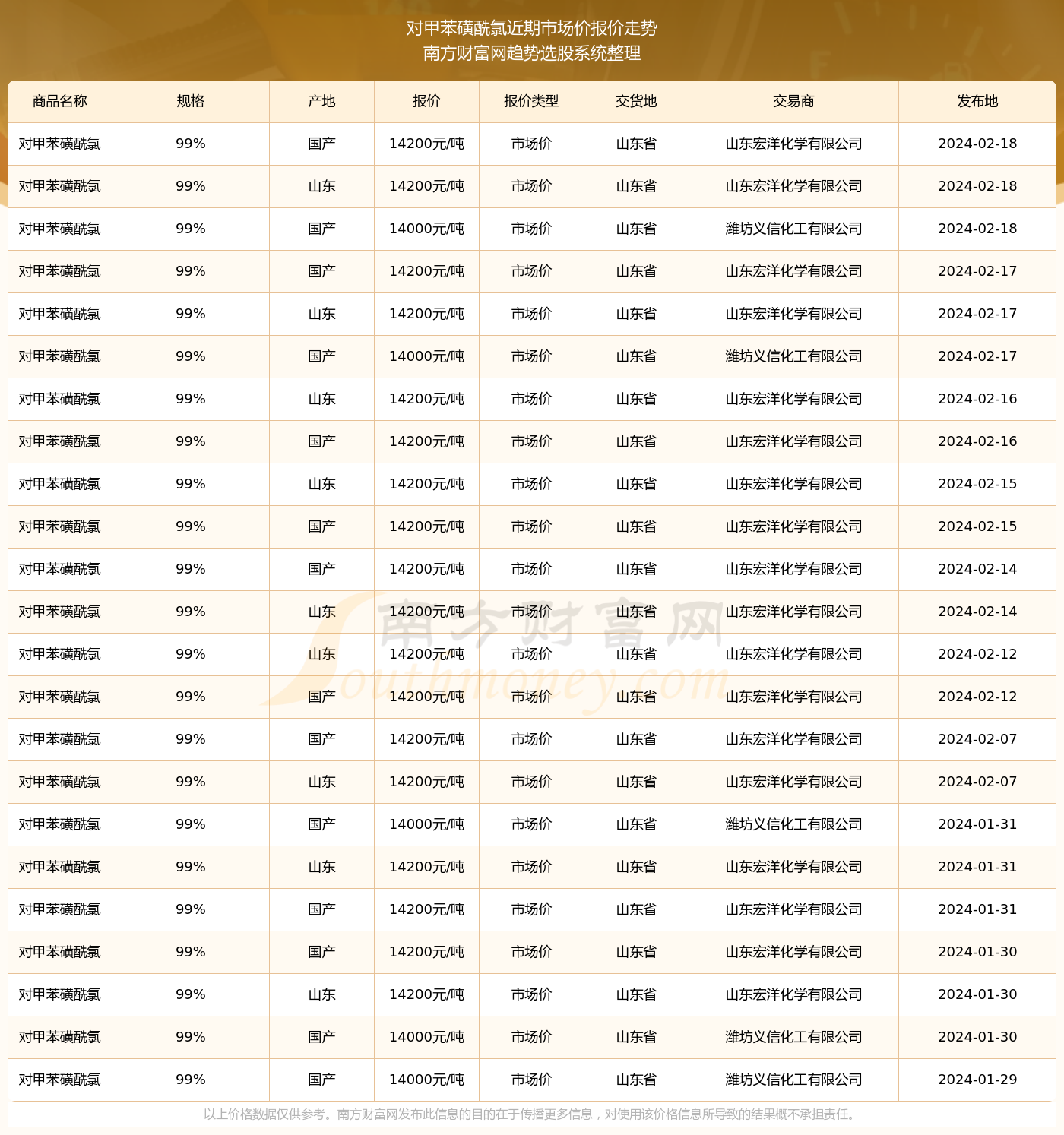Click 14000元/吨 price in the 2024-01-31 row
This screenshot has height=1135, width=1064.
pyautogui.click(x=426, y=824)
